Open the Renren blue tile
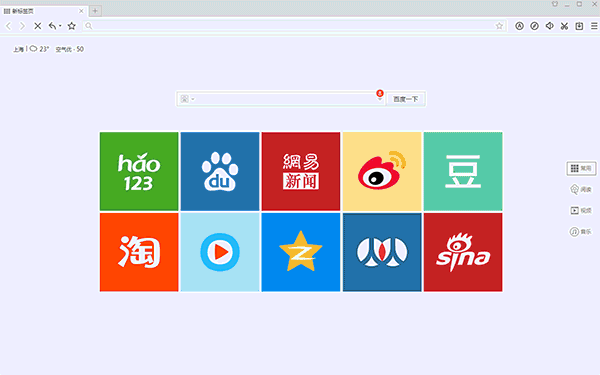Viewport: 600px width, 375px height. pyautogui.click(x=382, y=252)
